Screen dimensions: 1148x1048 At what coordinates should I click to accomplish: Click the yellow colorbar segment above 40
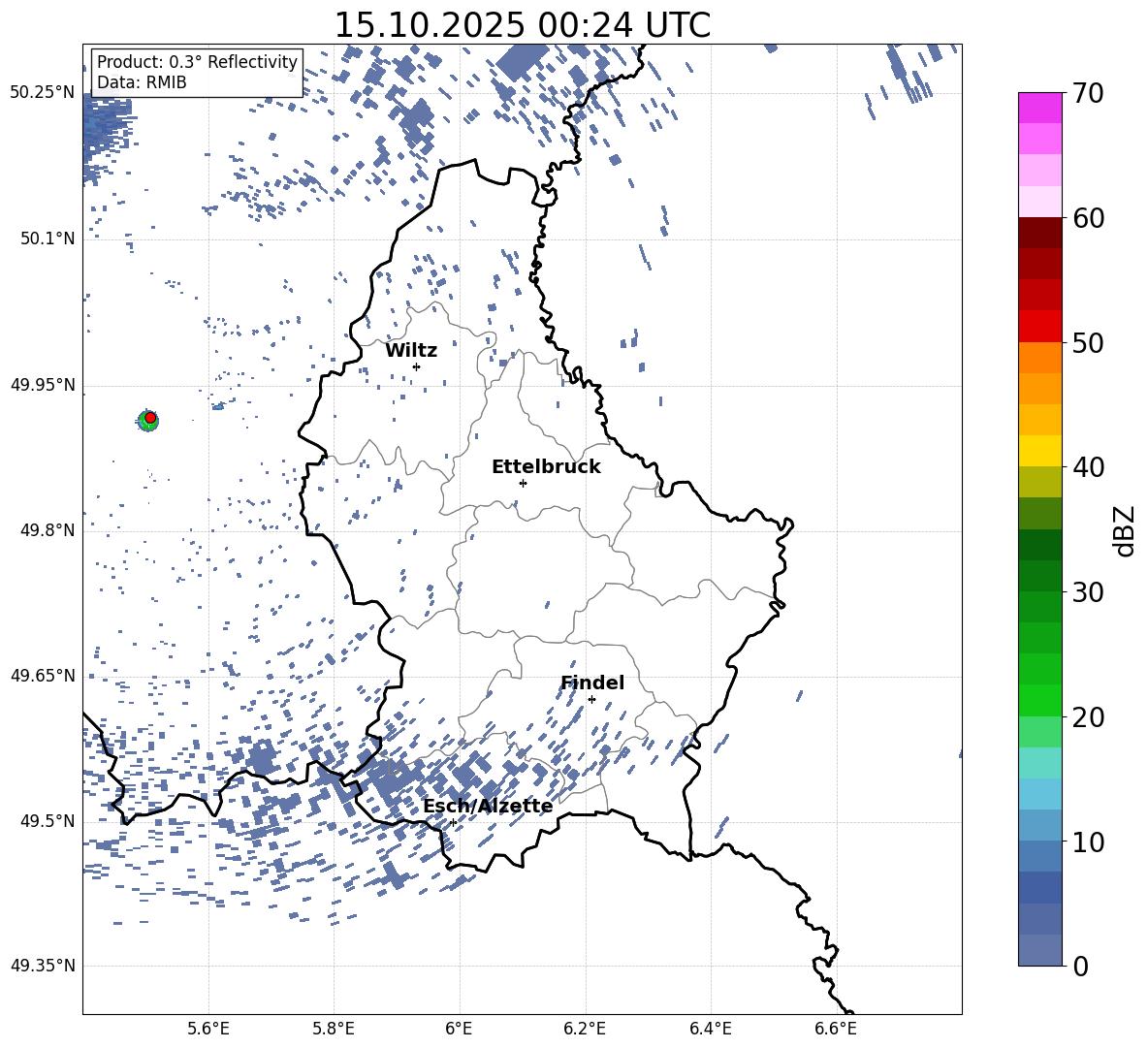coord(1040,451)
